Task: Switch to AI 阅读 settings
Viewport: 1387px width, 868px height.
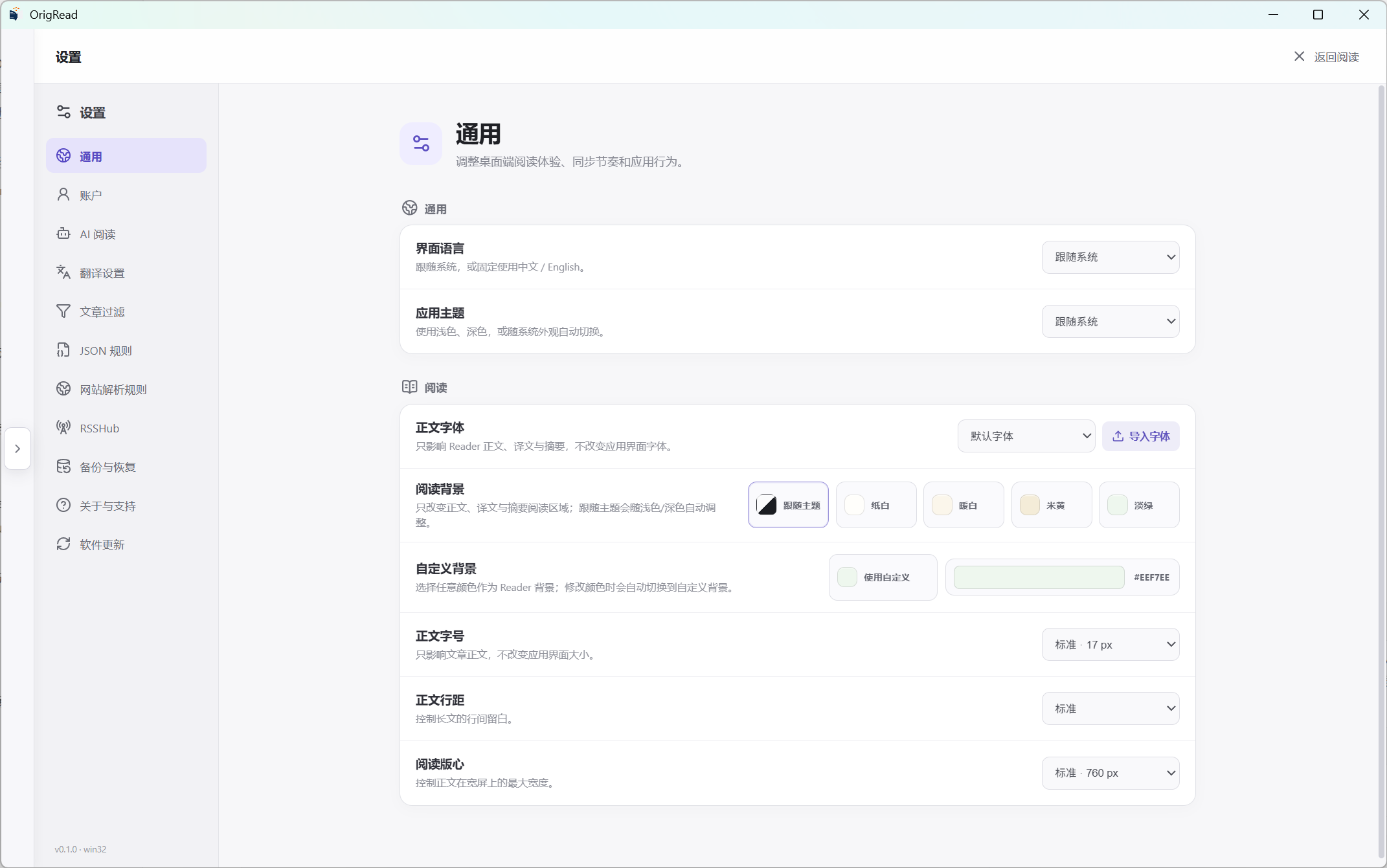Action: click(x=126, y=234)
